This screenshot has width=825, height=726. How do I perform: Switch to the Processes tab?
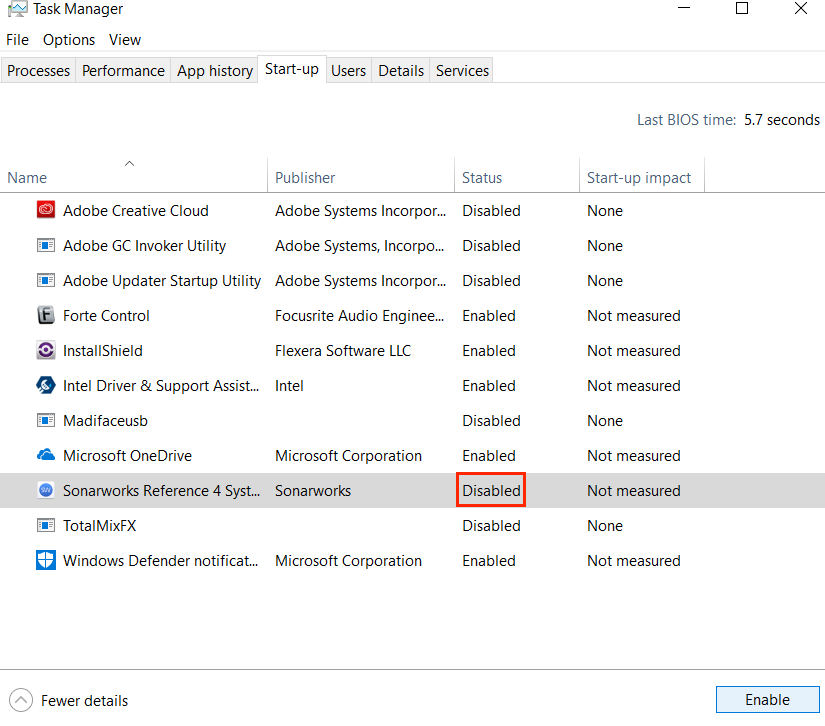coord(38,70)
